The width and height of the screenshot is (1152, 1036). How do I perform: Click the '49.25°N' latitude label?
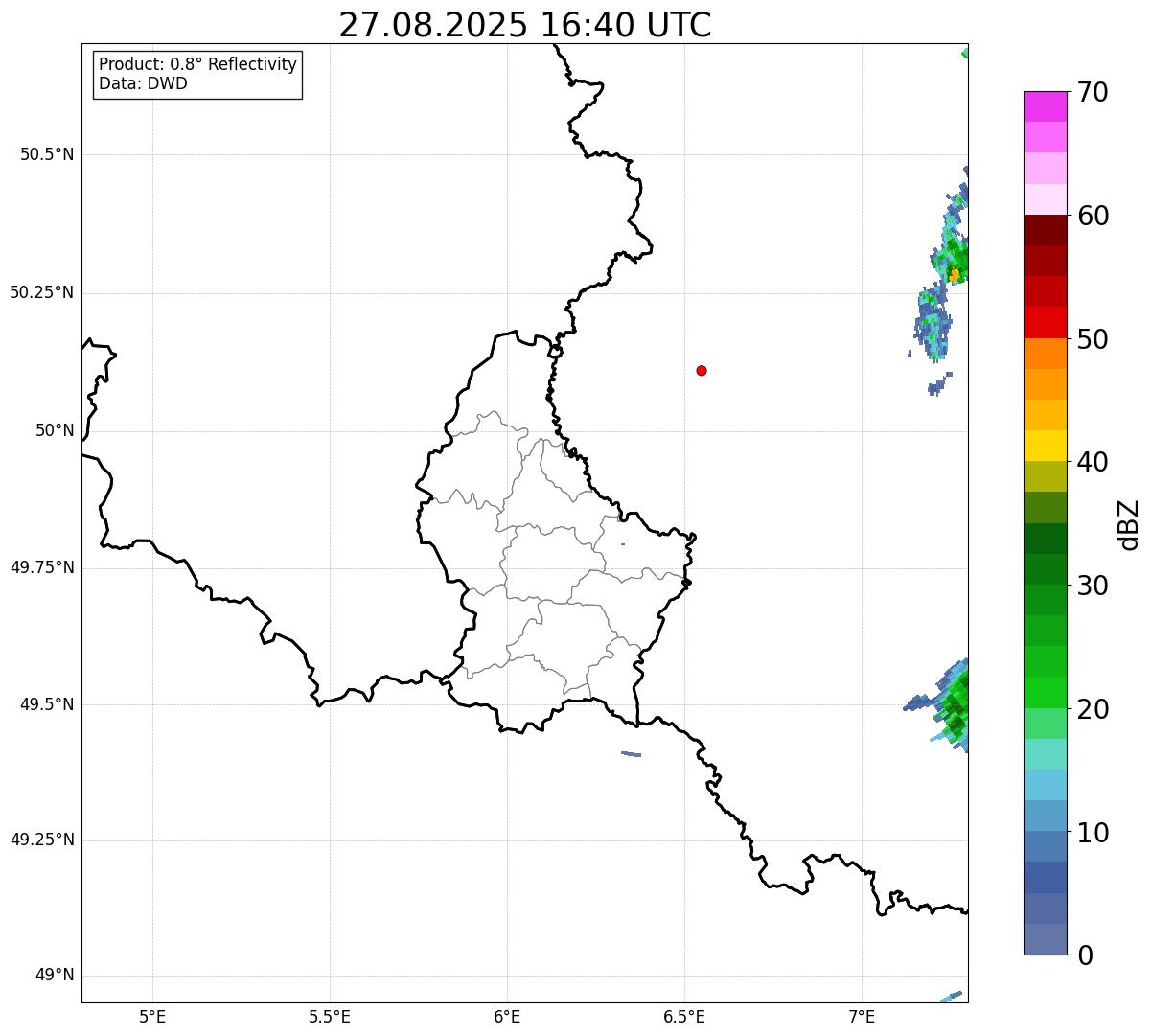42,840
